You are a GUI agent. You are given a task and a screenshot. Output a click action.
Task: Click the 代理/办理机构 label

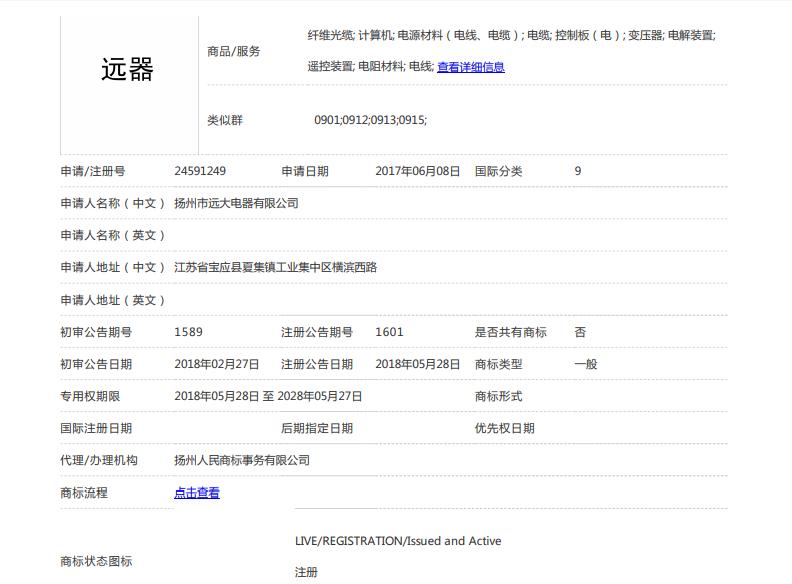point(99,460)
